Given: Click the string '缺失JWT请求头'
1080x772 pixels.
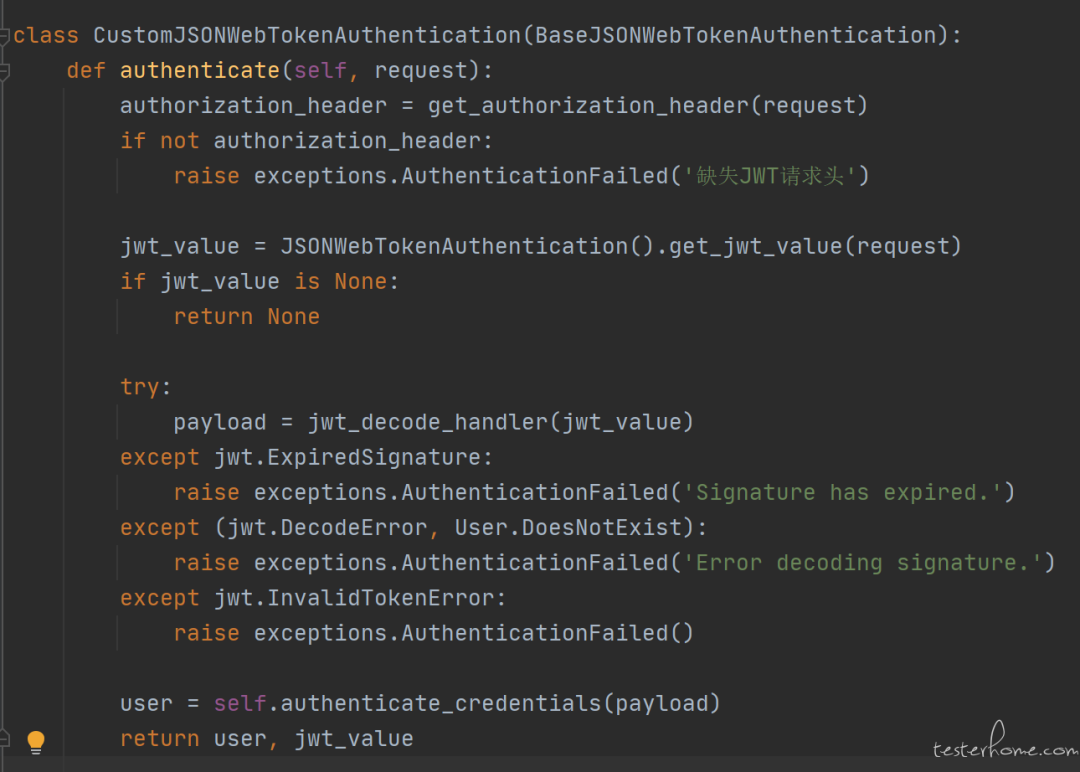Looking at the screenshot, I should [x=770, y=176].
